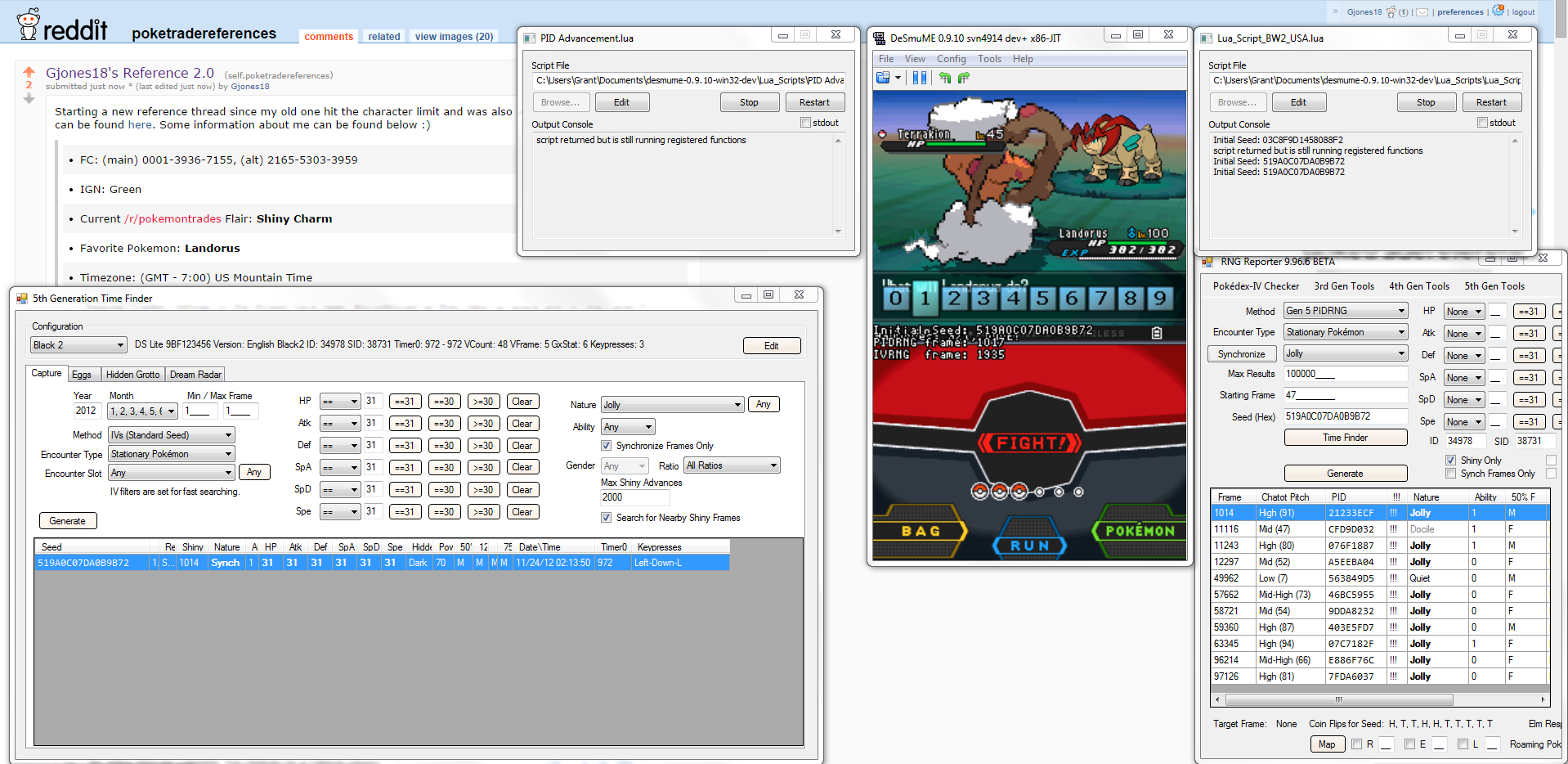Tap the BAG button on the DS touch screen

[919, 532]
